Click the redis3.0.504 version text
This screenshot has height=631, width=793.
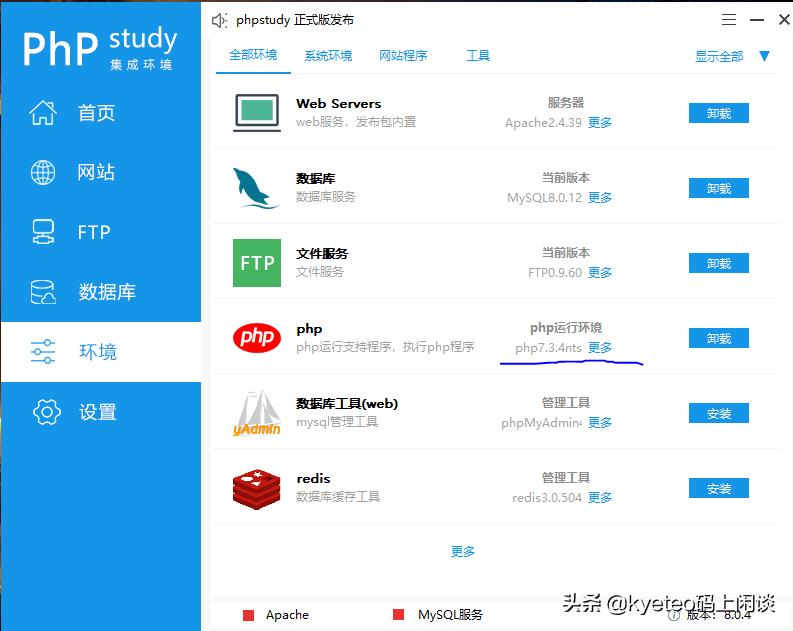(547, 498)
